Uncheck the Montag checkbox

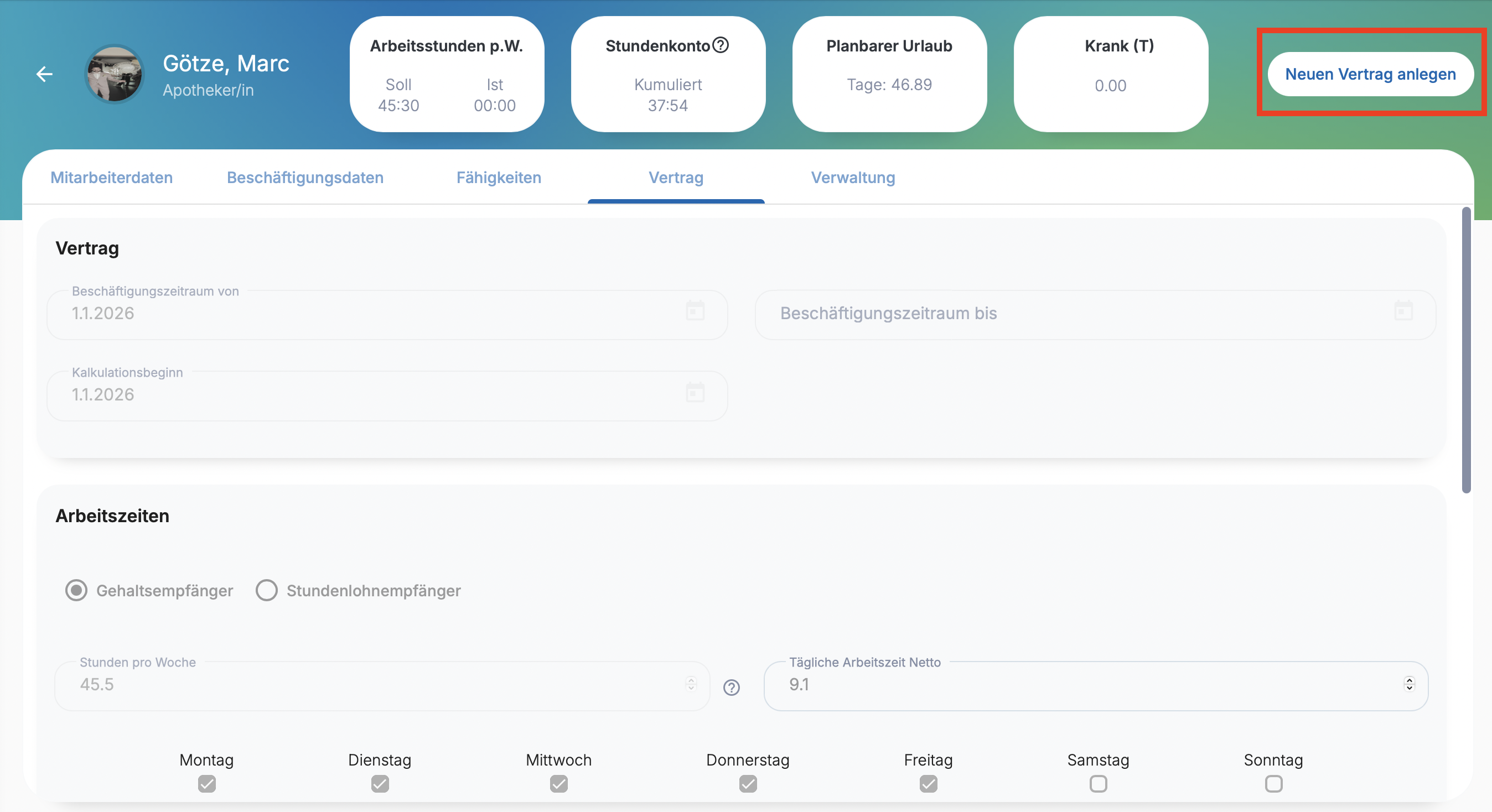pos(207,784)
